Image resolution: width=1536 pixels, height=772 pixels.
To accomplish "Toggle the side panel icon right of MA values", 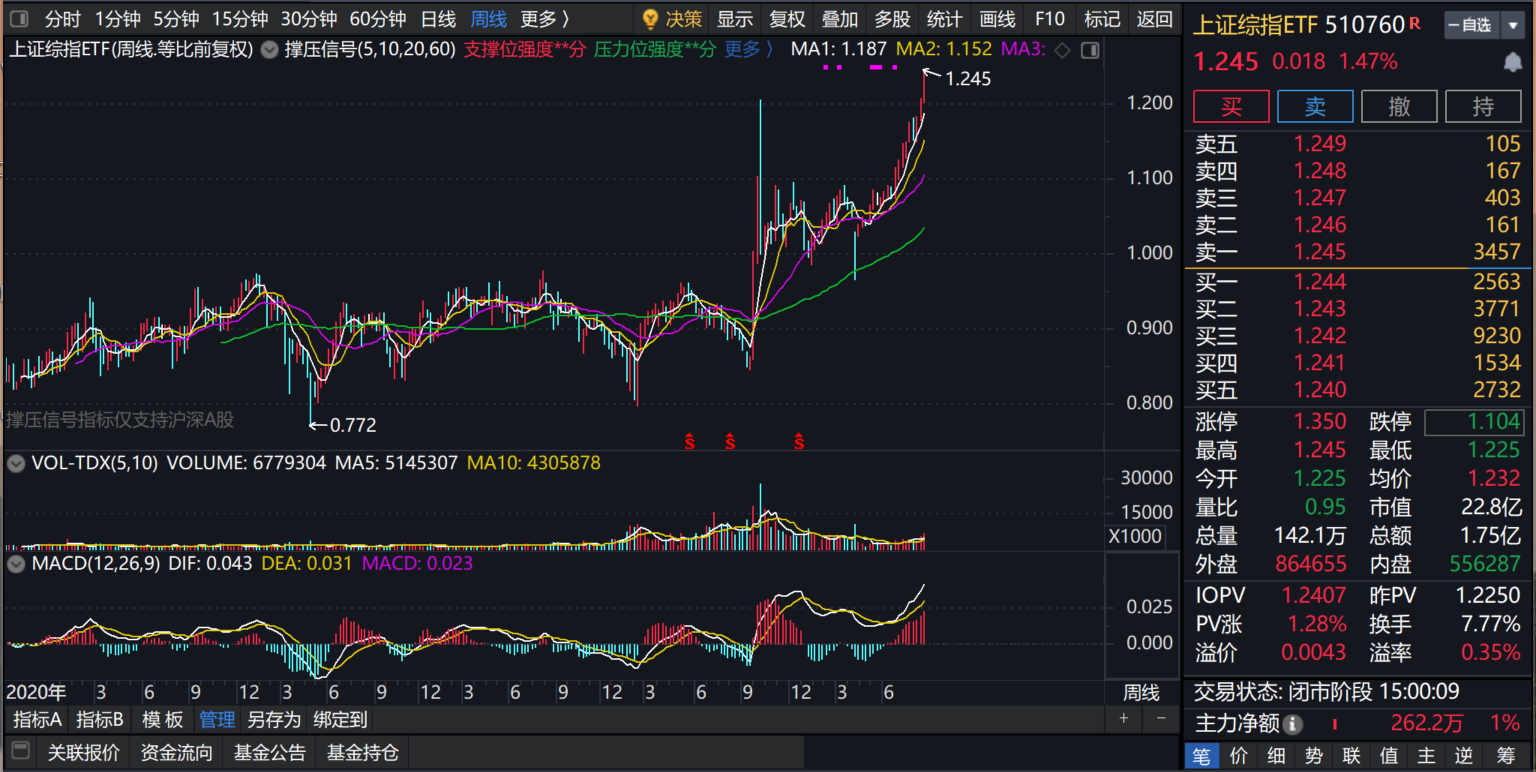I will (x=1090, y=50).
